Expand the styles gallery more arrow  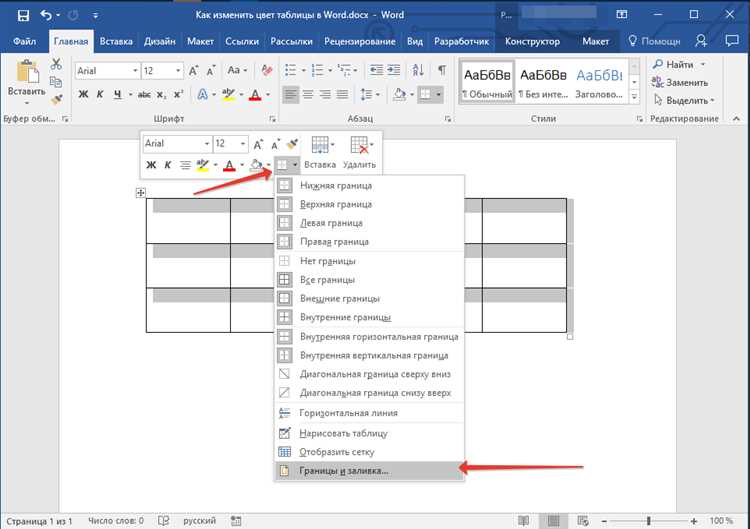point(634,97)
